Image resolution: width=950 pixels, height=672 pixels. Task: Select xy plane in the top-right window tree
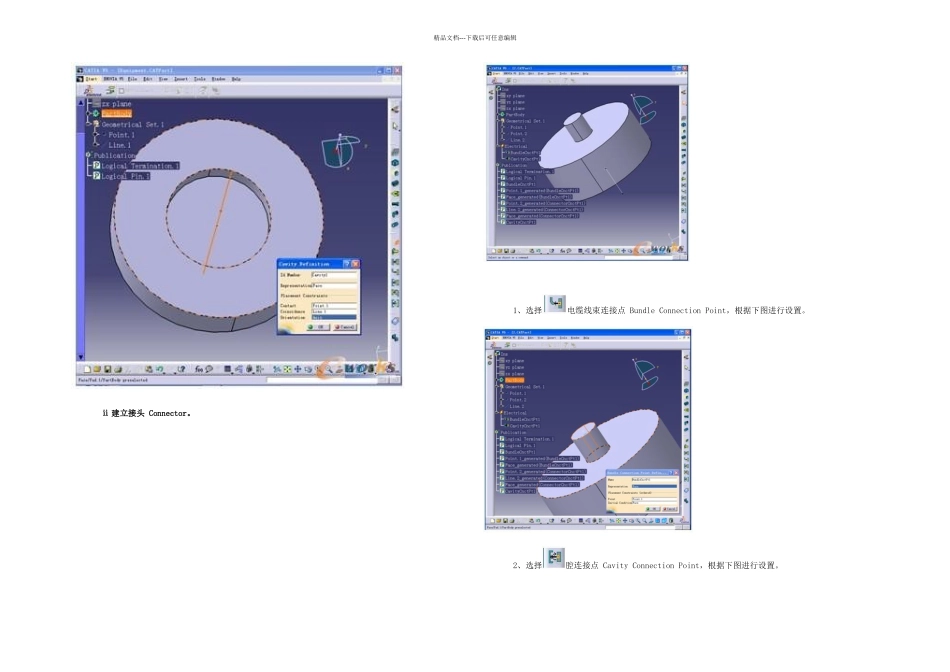(516, 96)
